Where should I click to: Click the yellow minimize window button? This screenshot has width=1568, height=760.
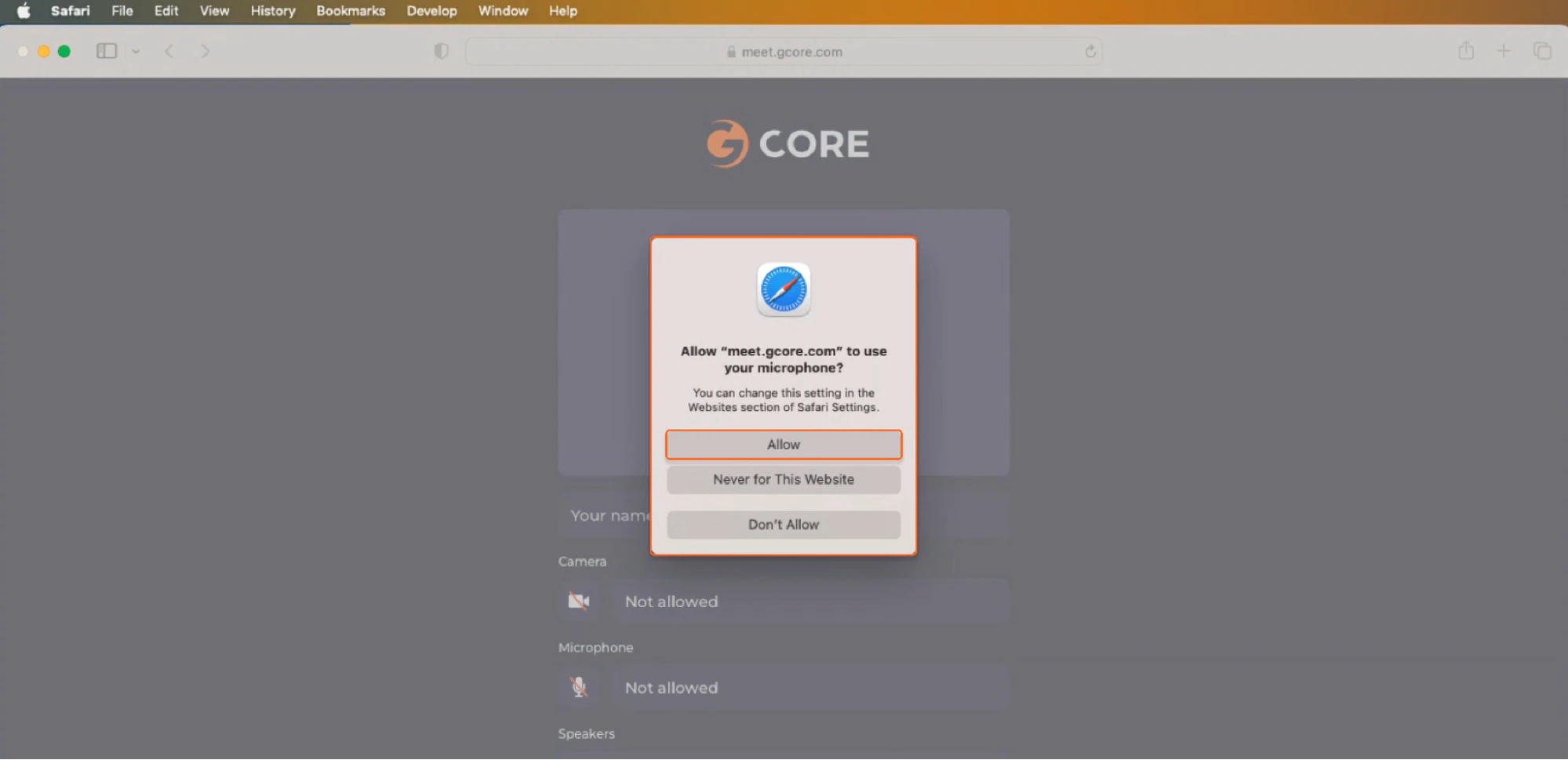coord(44,51)
